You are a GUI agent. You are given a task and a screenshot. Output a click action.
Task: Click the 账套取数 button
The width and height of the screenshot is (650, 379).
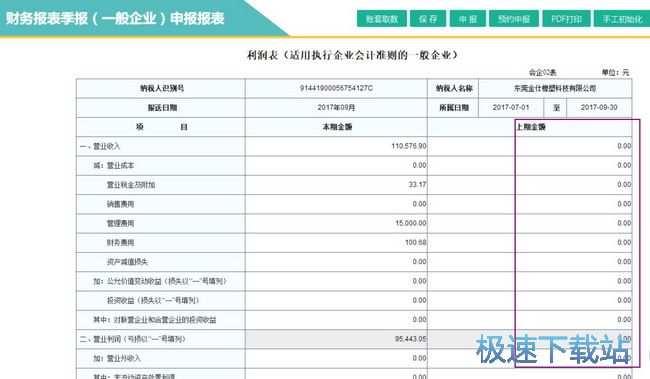point(382,19)
